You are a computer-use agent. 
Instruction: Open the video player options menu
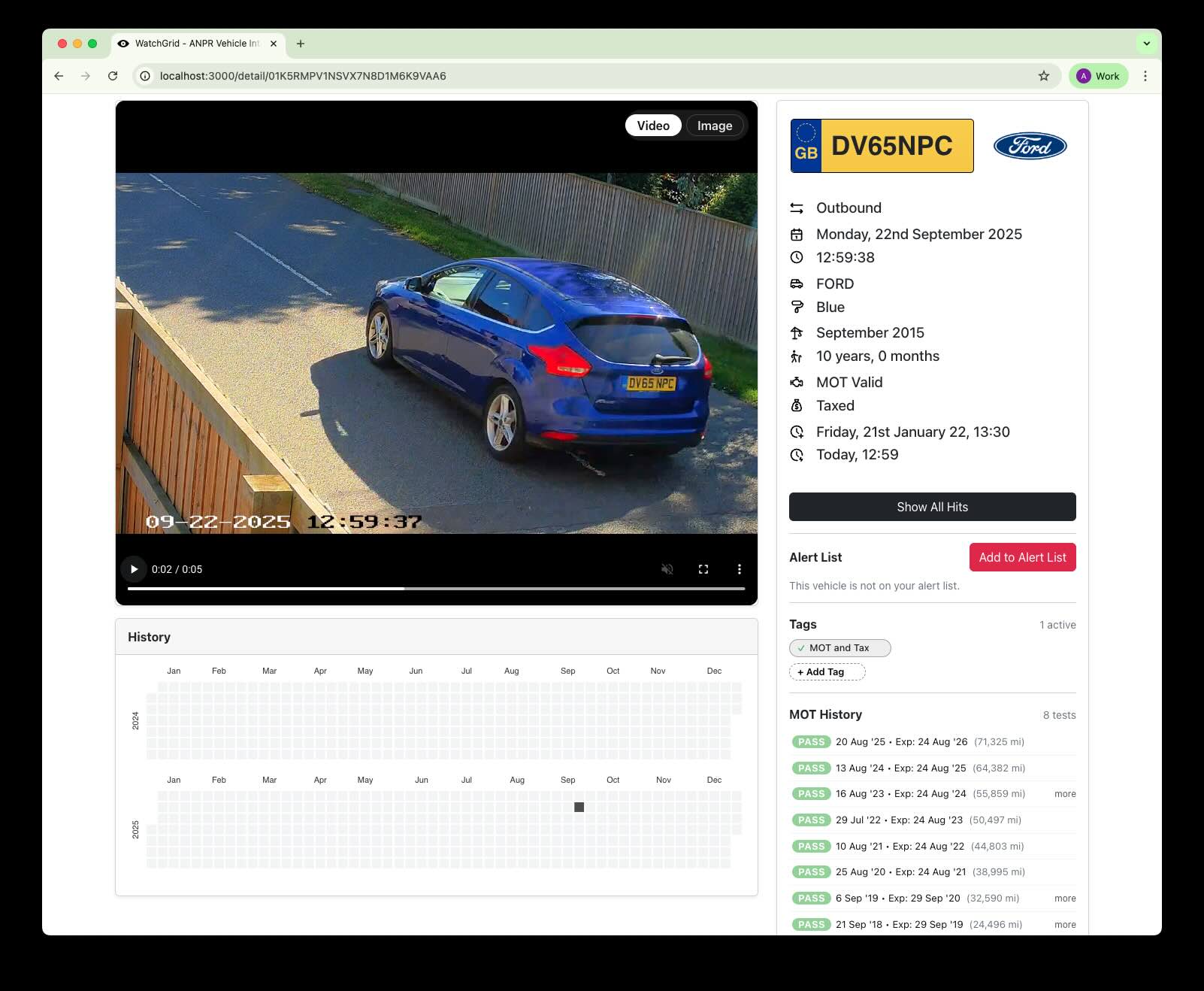(739, 569)
